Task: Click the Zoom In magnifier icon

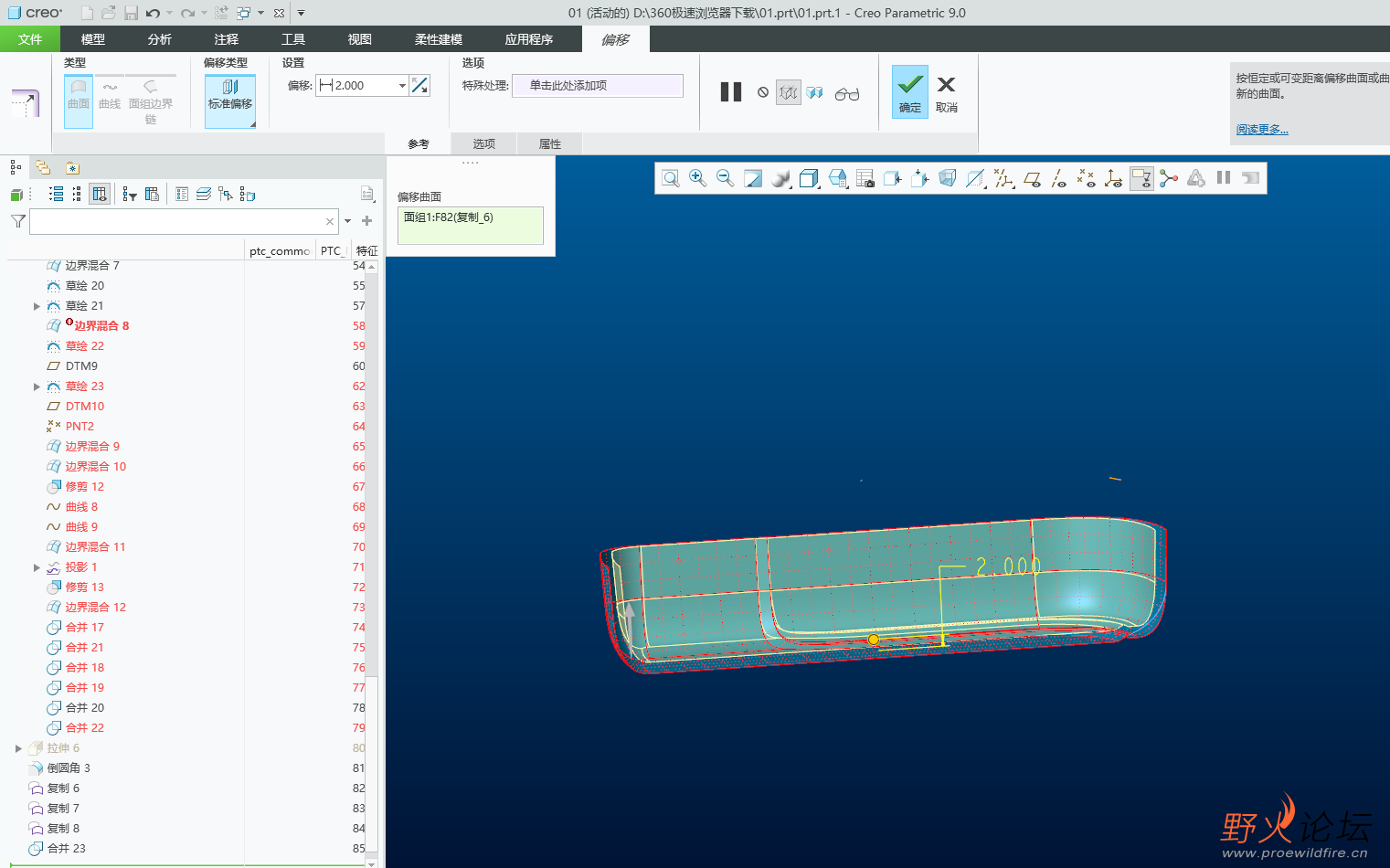Action: (x=697, y=178)
